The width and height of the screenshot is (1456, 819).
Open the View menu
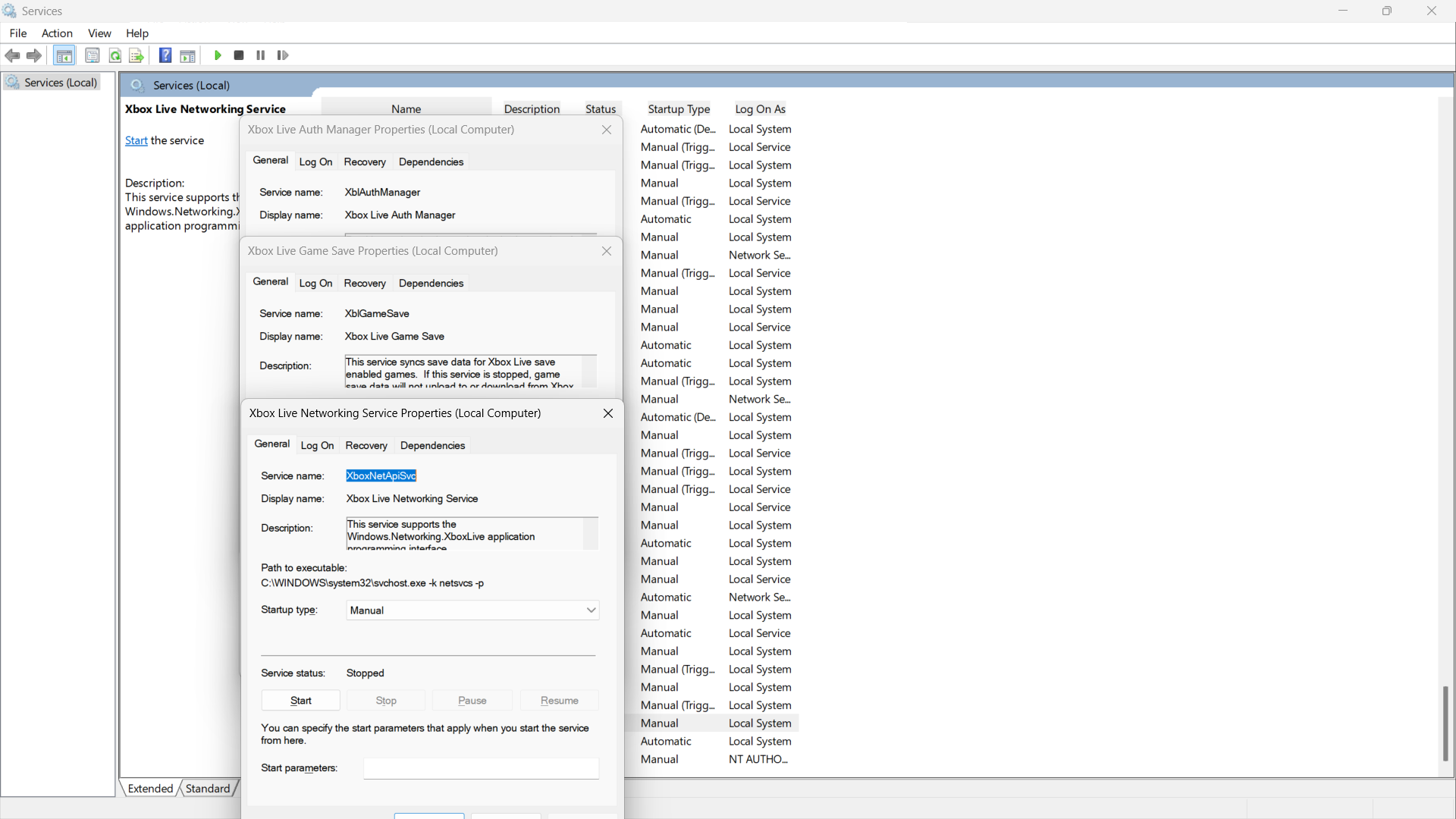(99, 33)
